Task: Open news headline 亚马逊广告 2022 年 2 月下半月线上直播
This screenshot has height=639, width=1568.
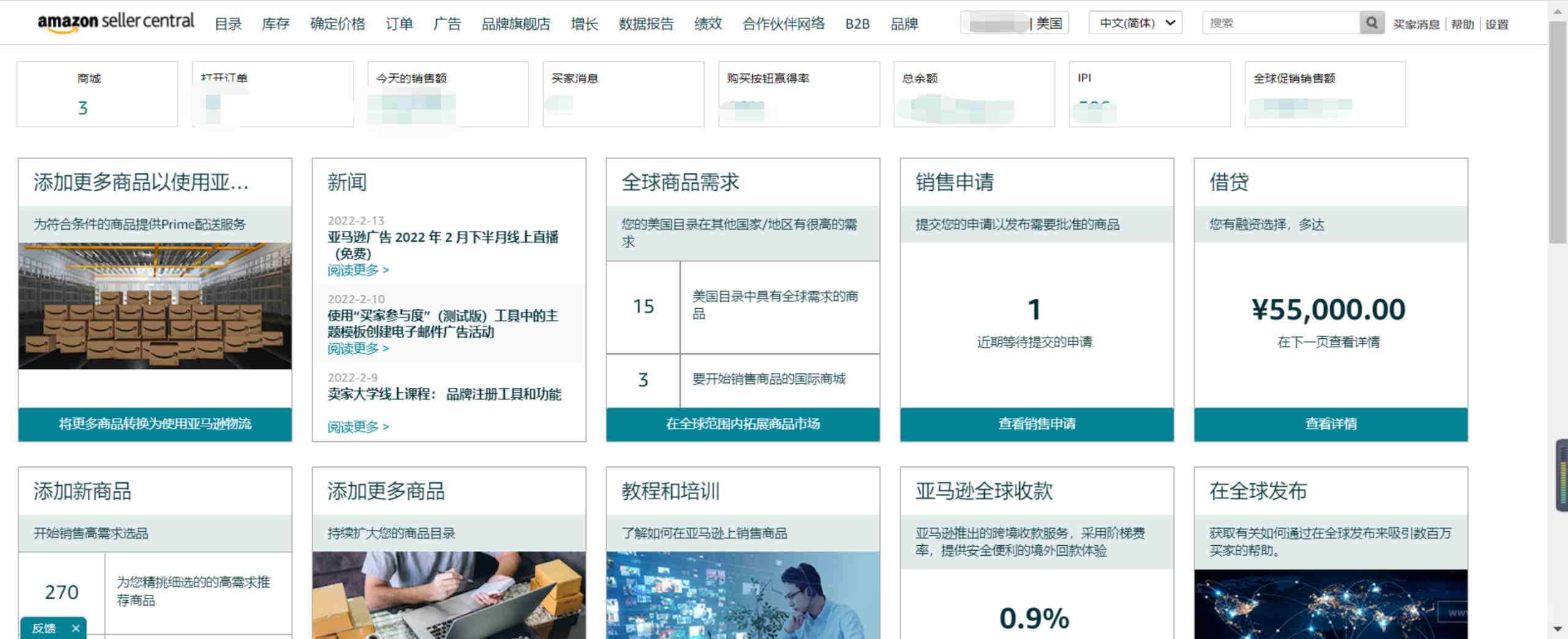Action: click(x=443, y=245)
